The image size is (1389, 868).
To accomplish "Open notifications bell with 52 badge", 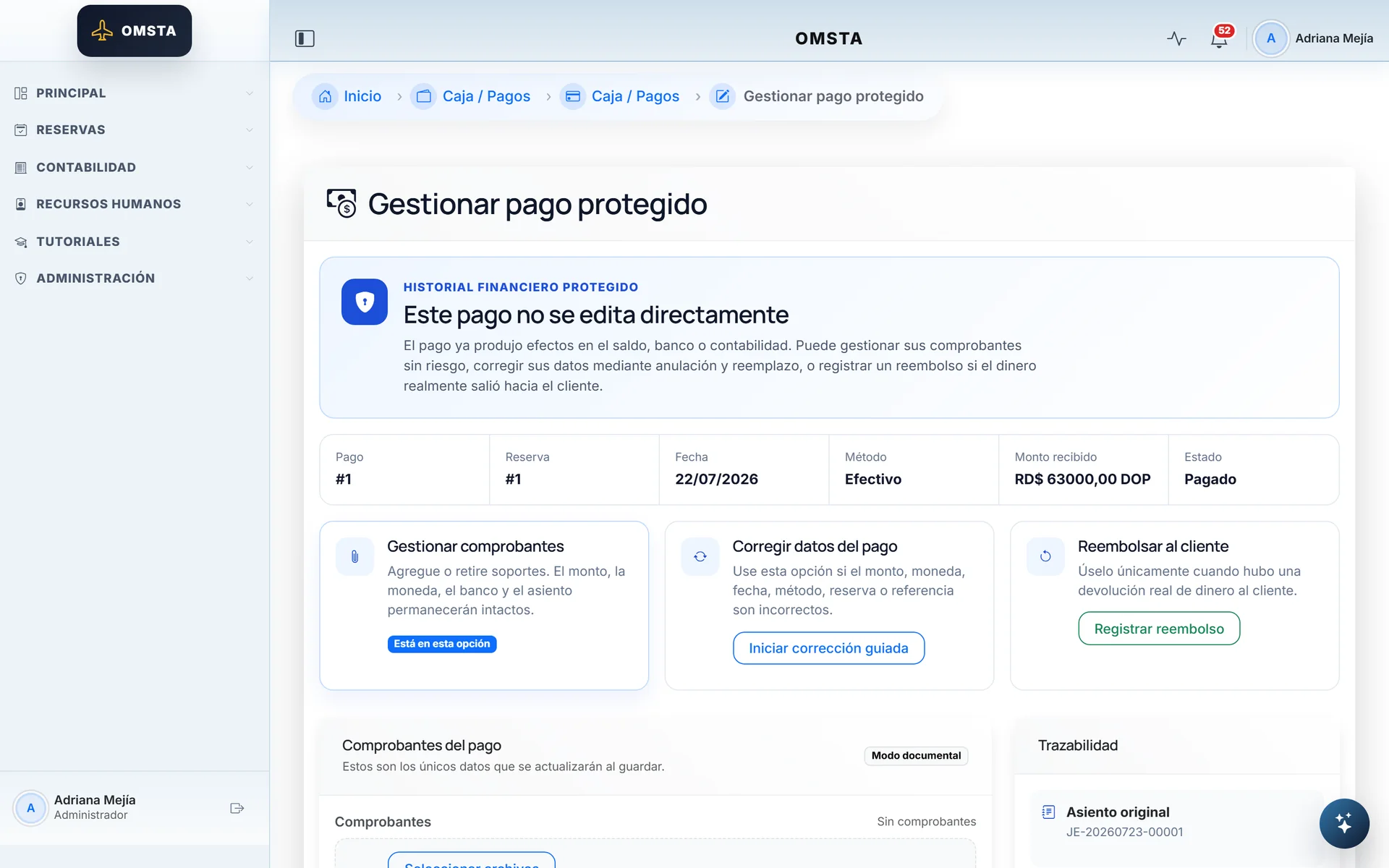I will click(1220, 38).
